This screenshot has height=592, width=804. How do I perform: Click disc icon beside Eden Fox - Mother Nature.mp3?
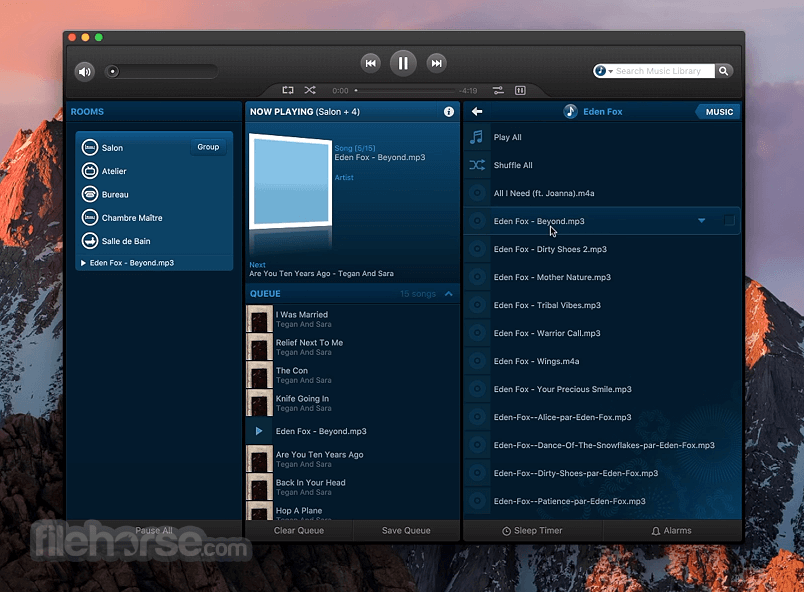pyautogui.click(x=477, y=277)
